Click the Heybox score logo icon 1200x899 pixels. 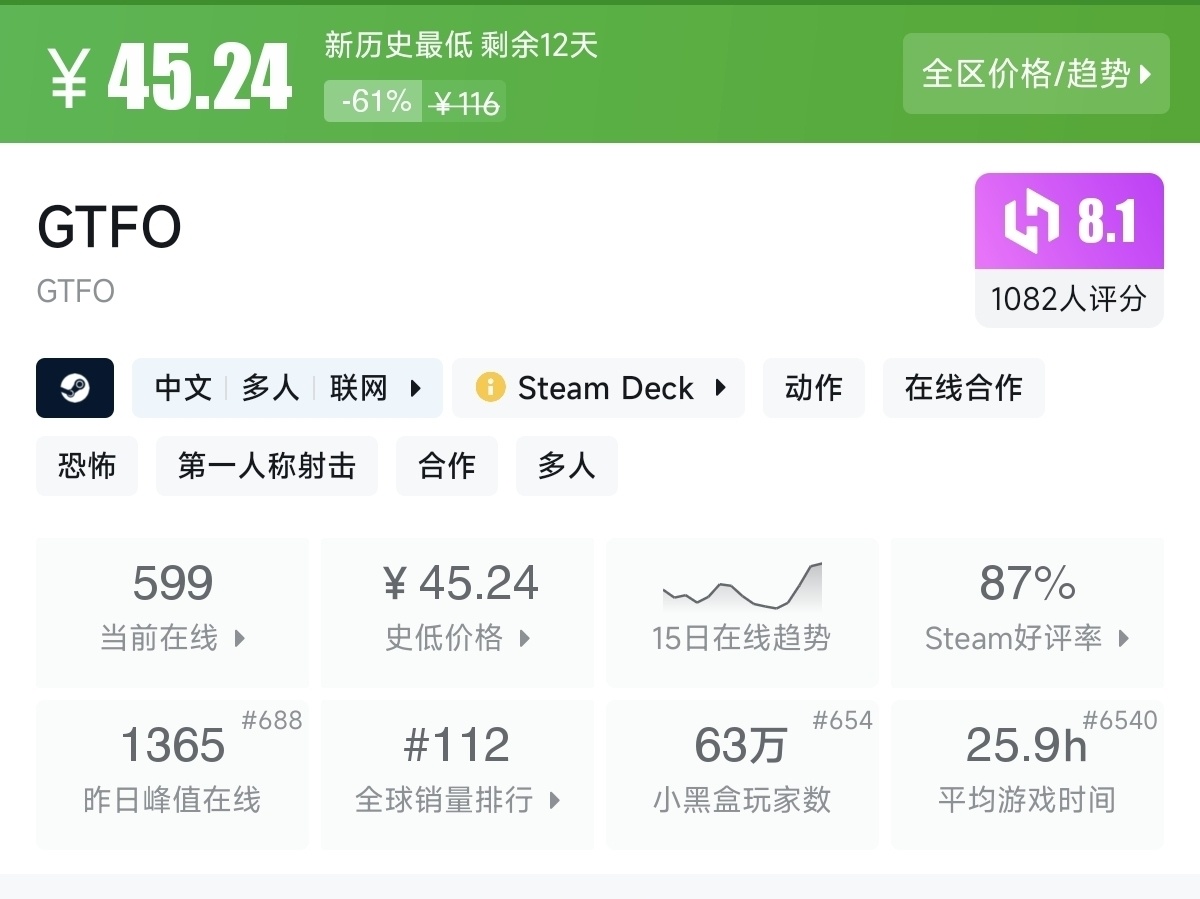[x=1032, y=221]
